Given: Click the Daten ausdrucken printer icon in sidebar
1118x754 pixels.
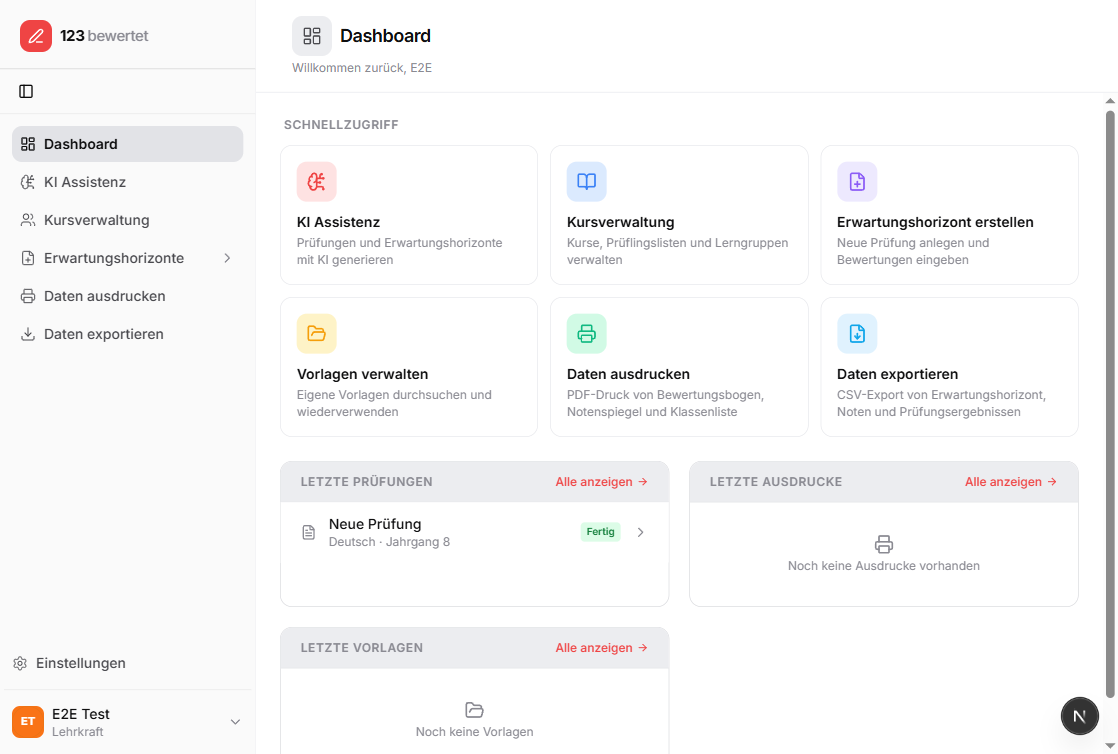Looking at the screenshot, I should (x=28, y=296).
